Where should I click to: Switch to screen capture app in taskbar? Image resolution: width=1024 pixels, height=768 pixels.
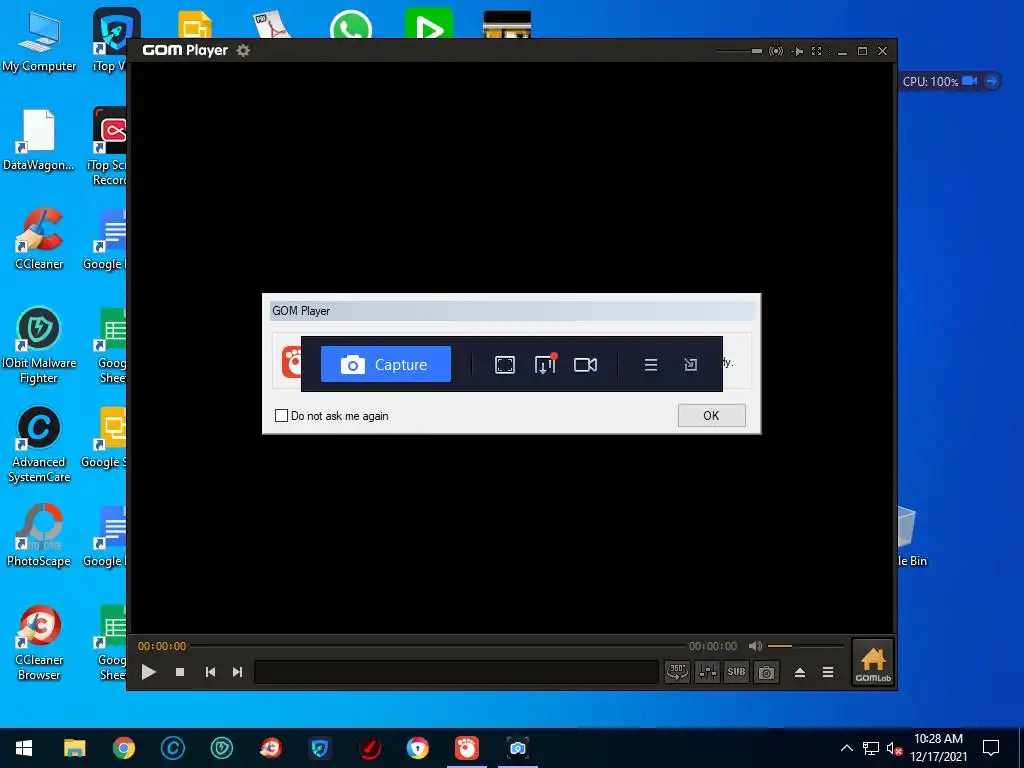(x=517, y=748)
